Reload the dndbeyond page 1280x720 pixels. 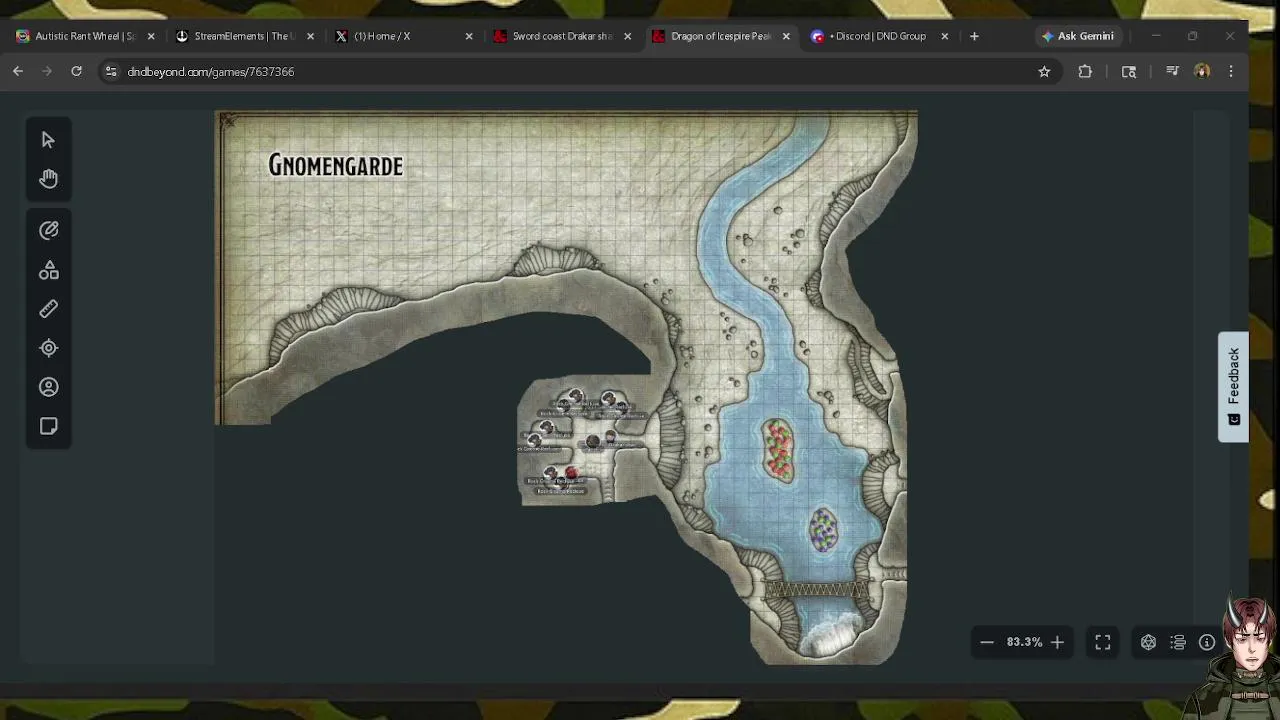point(76,71)
